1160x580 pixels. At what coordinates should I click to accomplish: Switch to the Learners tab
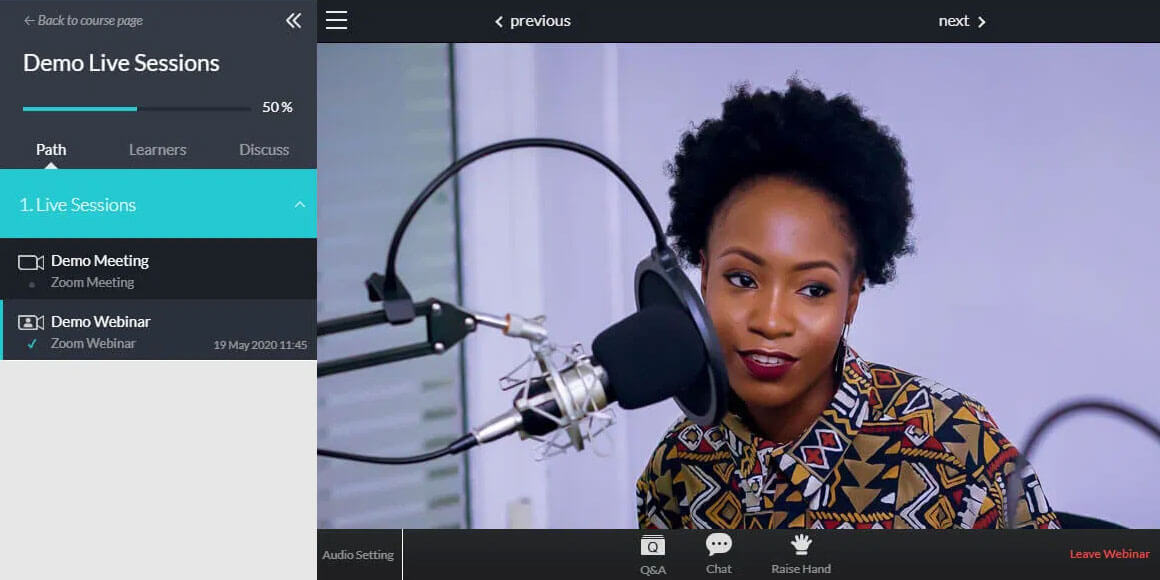(x=157, y=150)
